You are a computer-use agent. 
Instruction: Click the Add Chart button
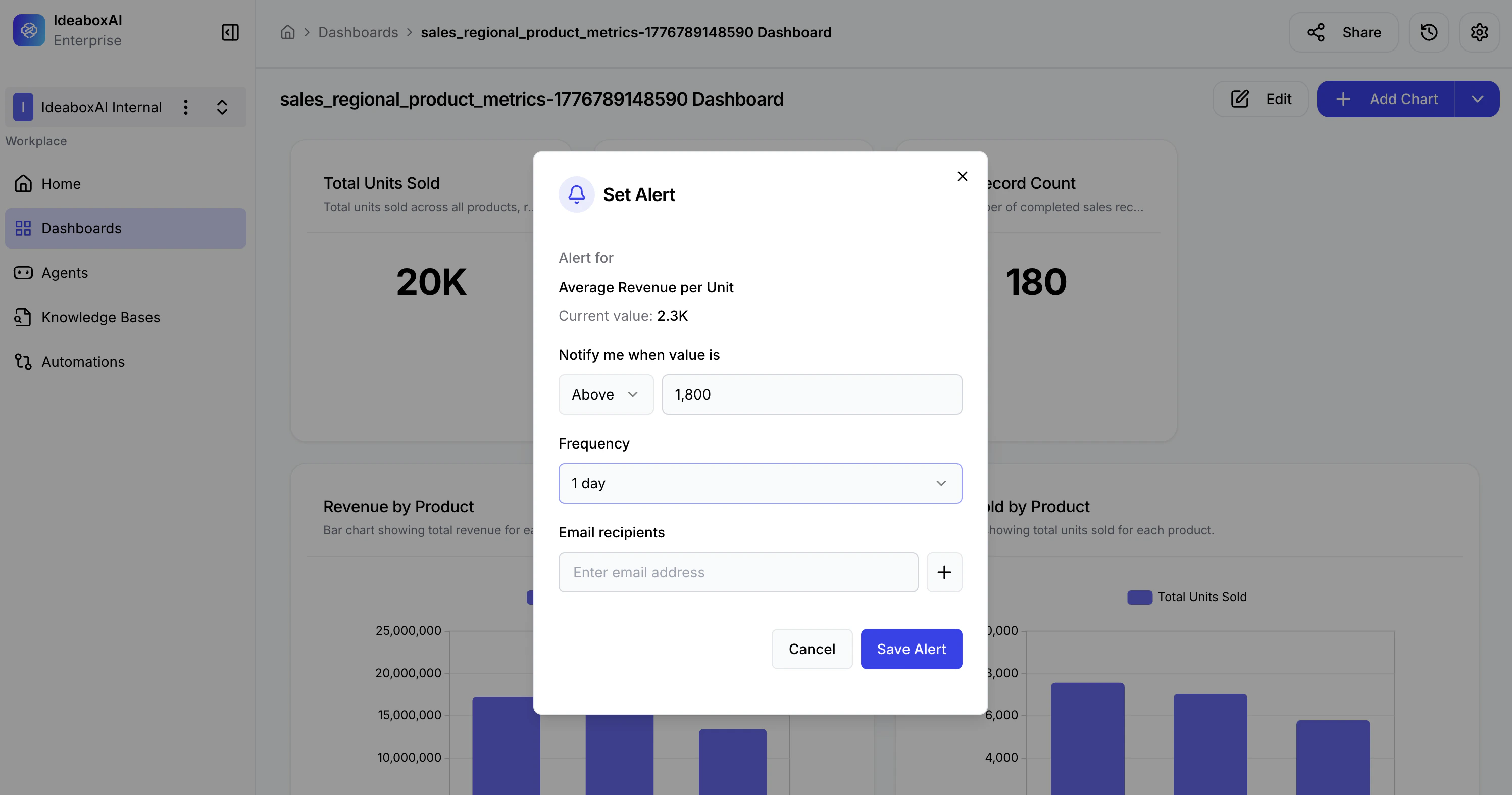[x=1386, y=98]
